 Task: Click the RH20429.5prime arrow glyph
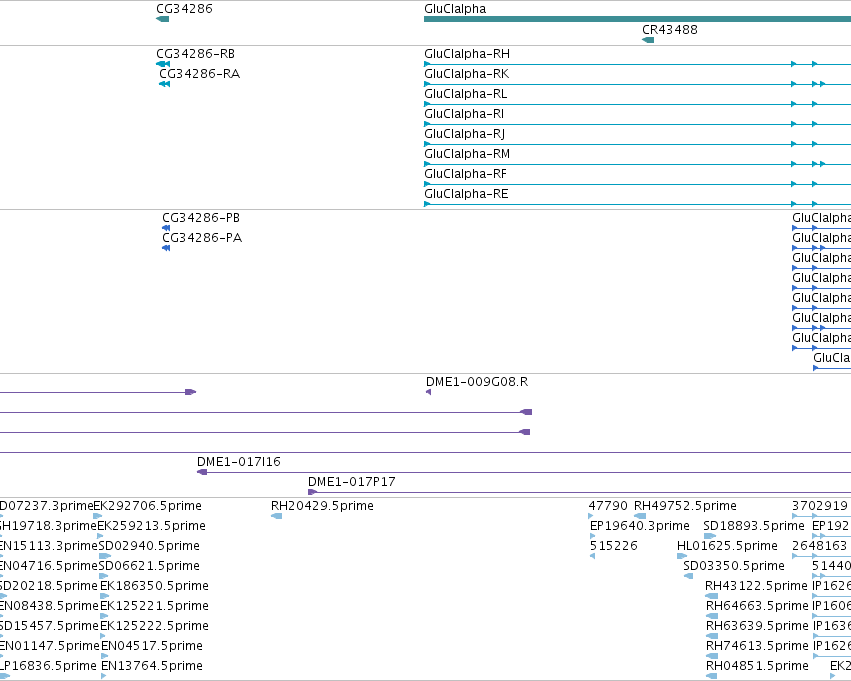[277, 516]
